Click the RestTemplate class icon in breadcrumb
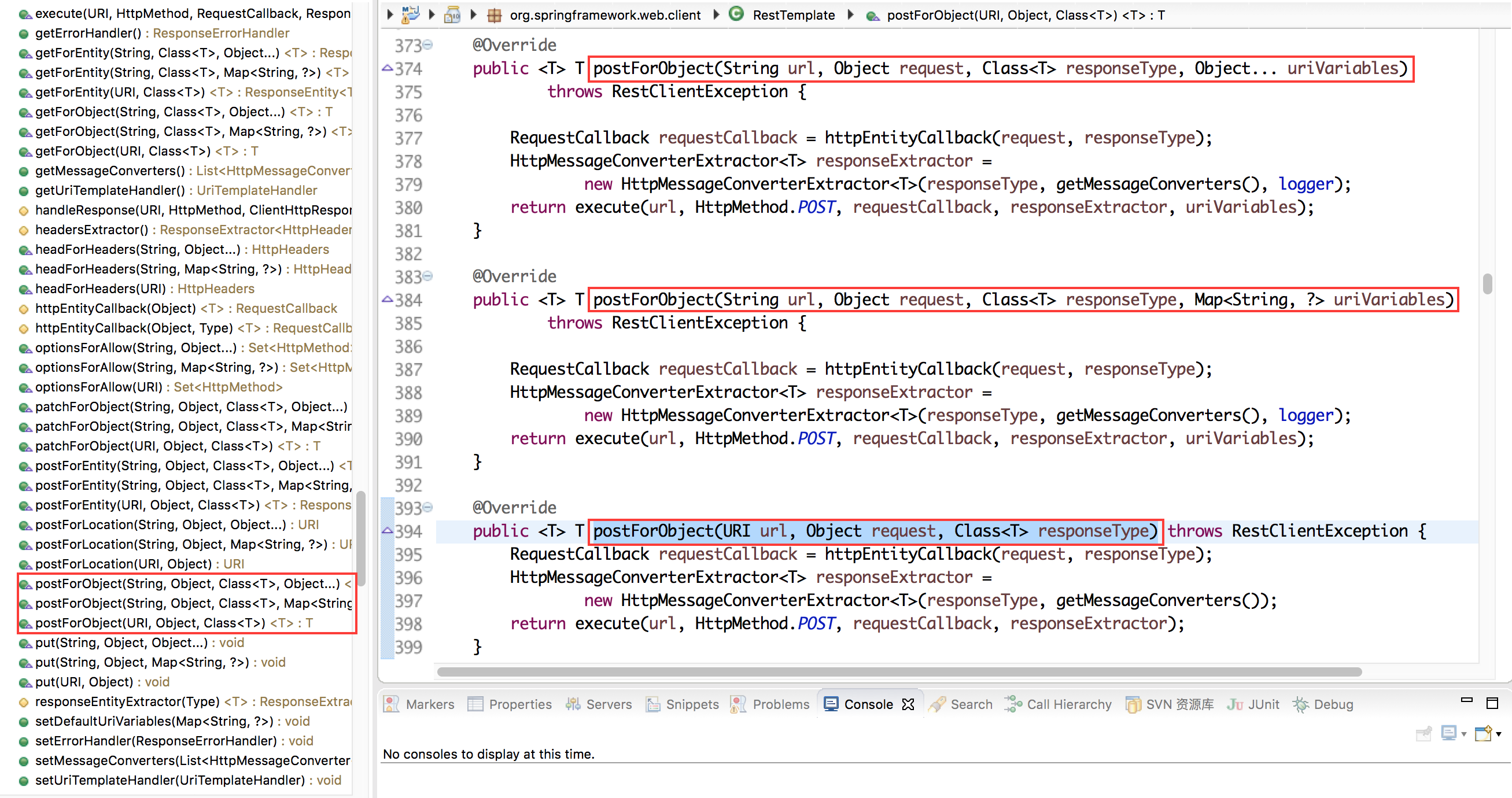This screenshot has height=798, width=1512. pyautogui.click(x=736, y=14)
